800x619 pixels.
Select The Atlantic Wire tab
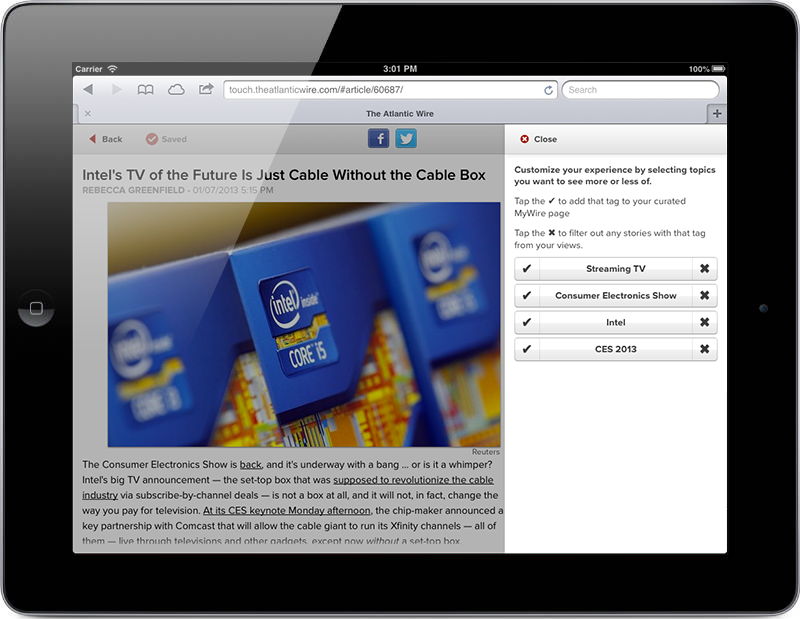click(x=399, y=113)
